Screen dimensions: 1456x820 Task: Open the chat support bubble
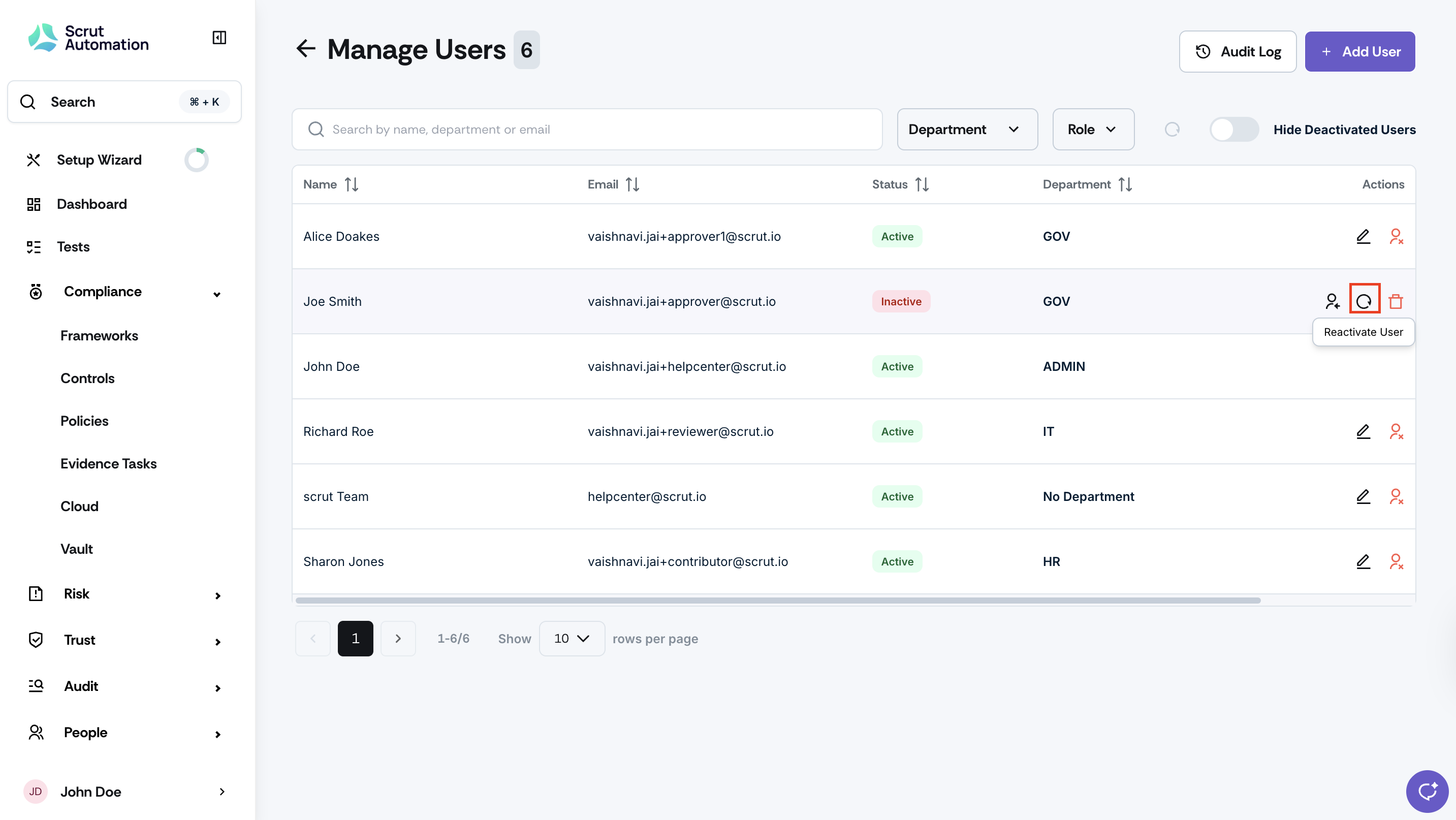point(1427,791)
